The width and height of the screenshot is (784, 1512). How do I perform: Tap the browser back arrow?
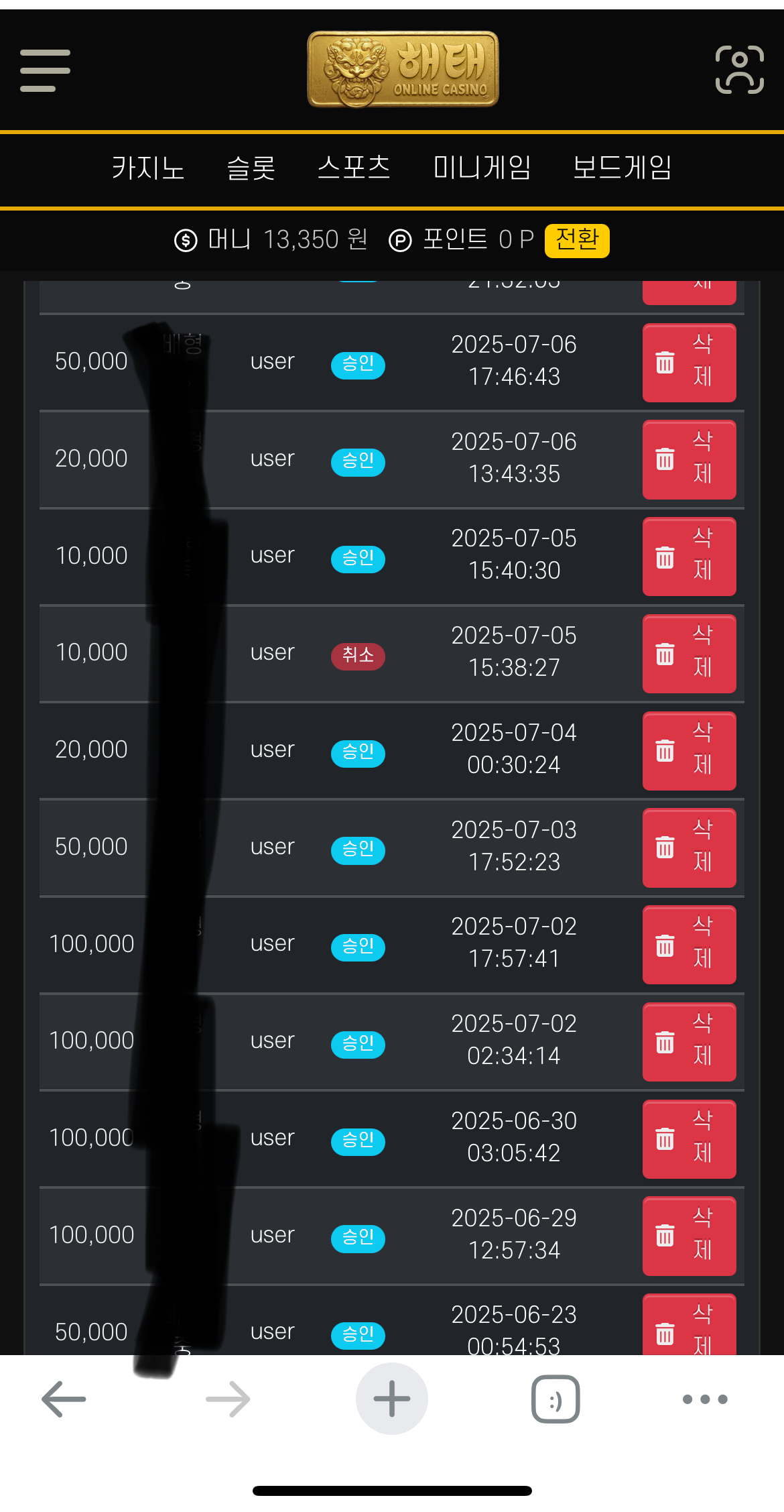pyautogui.click(x=64, y=1399)
